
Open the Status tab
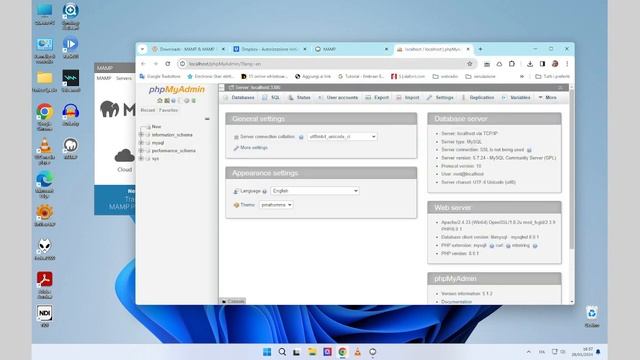[300, 98]
